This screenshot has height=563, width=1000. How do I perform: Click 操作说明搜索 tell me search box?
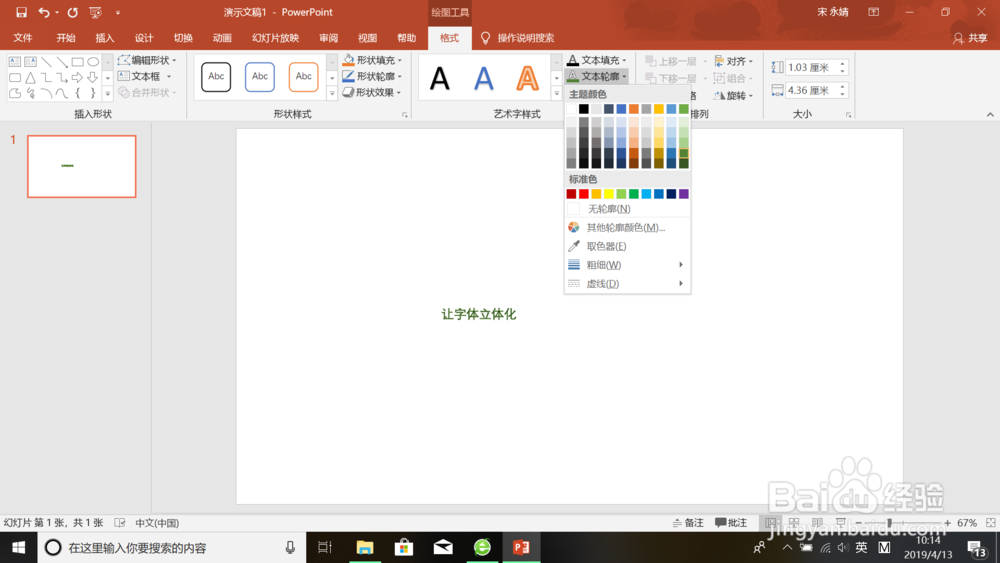pos(518,38)
